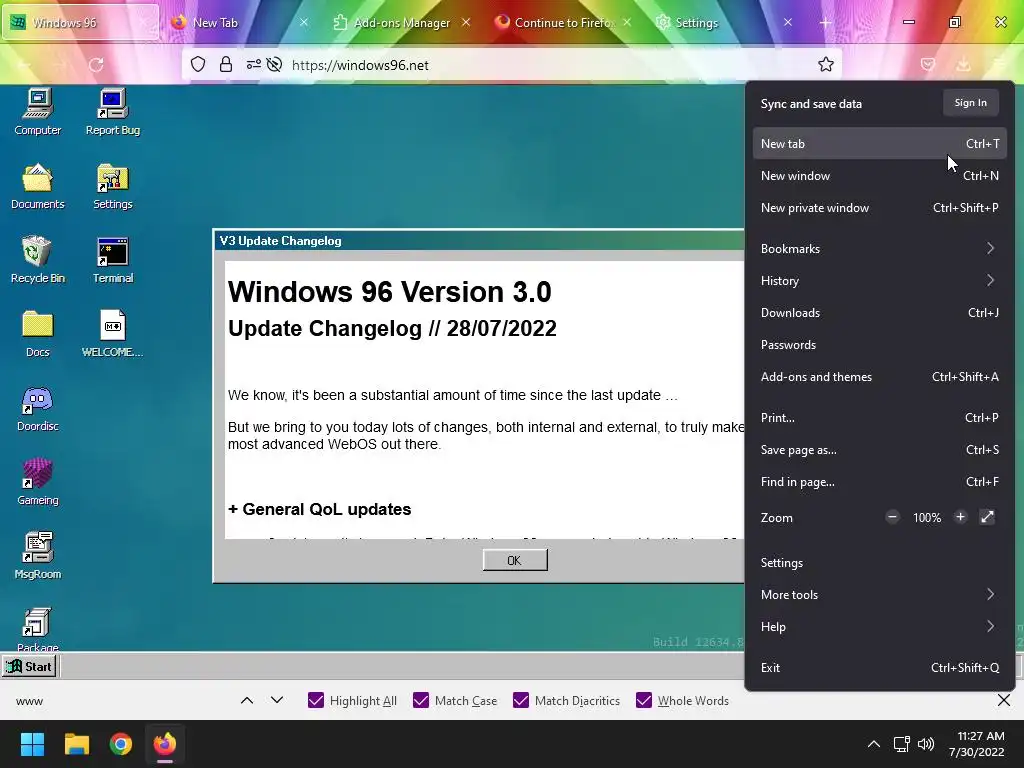Image resolution: width=1024 pixels, height=768 pixels.
Task: Open File Explorer from the taskbar
Action: point(76,744)
